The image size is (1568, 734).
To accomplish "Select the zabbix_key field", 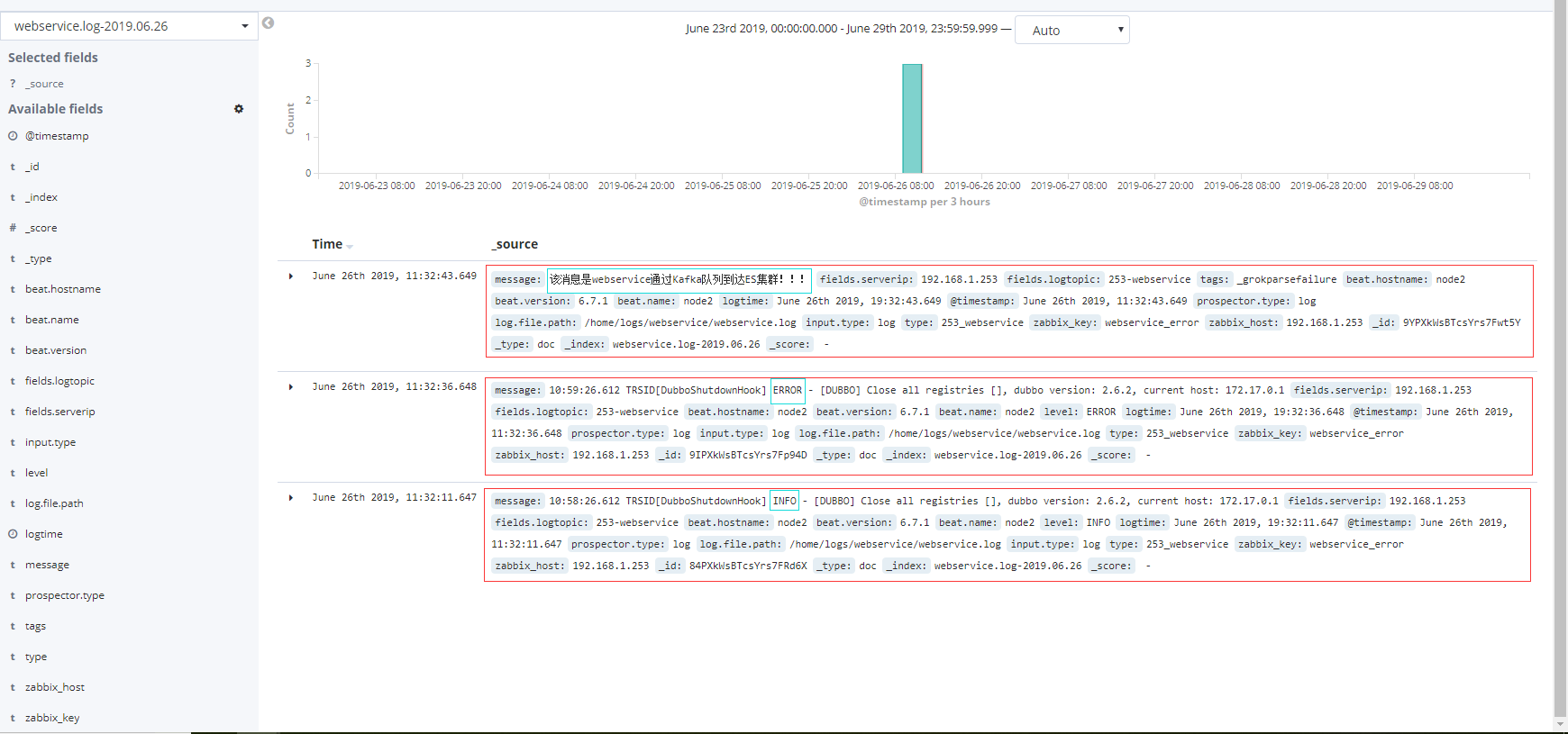I will (x=52, y=718).
